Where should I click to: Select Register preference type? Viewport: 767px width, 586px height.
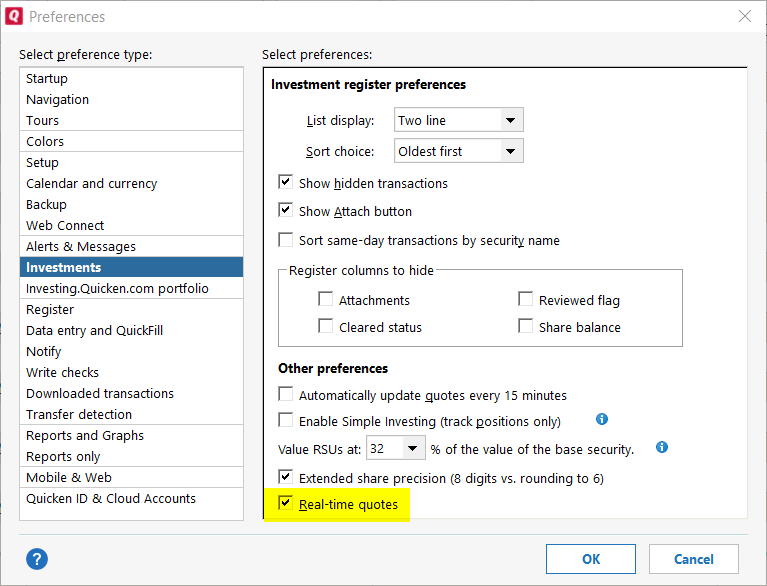pos(131,310)
